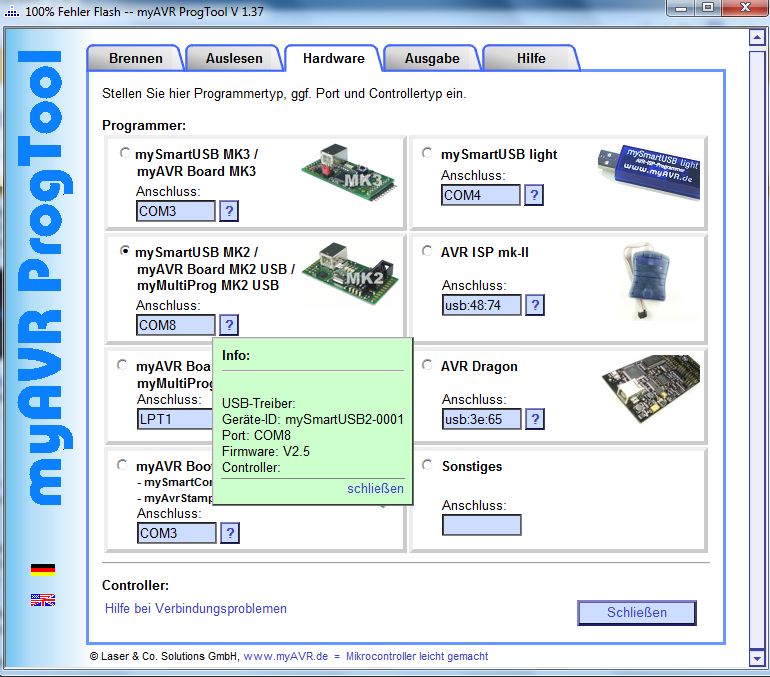
Task: Select mySmartUSB light radio button
Action: click(427, 153)
